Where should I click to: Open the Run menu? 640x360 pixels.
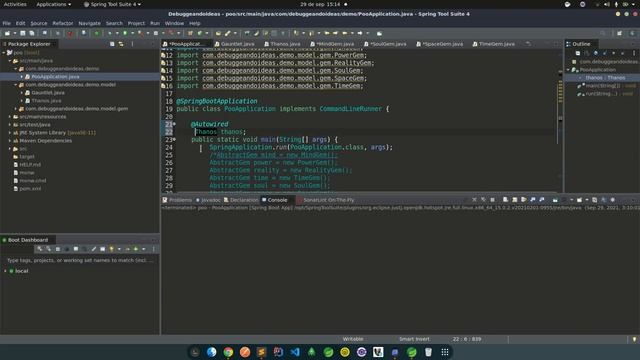point(155,23)
